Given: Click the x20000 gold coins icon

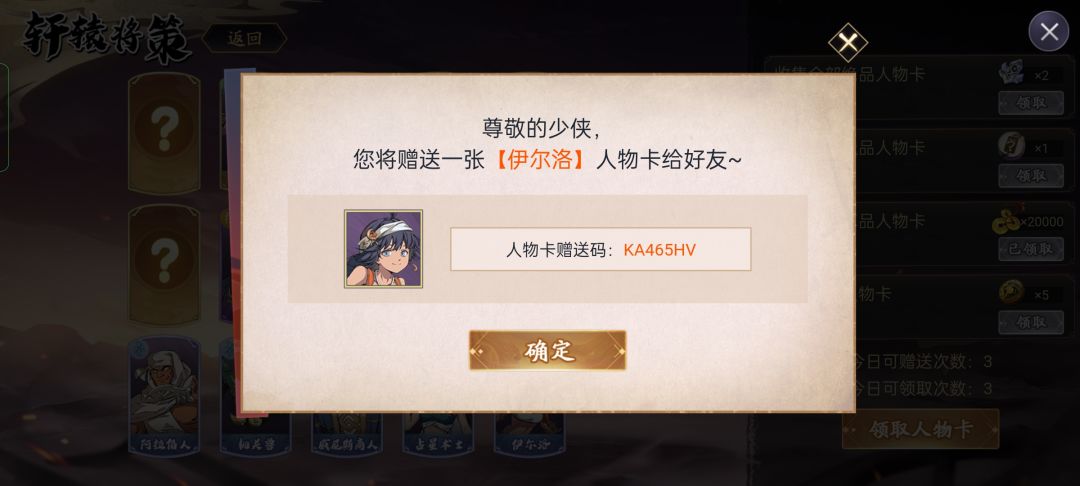Looking at the screenshot, I should (1006, 222).
